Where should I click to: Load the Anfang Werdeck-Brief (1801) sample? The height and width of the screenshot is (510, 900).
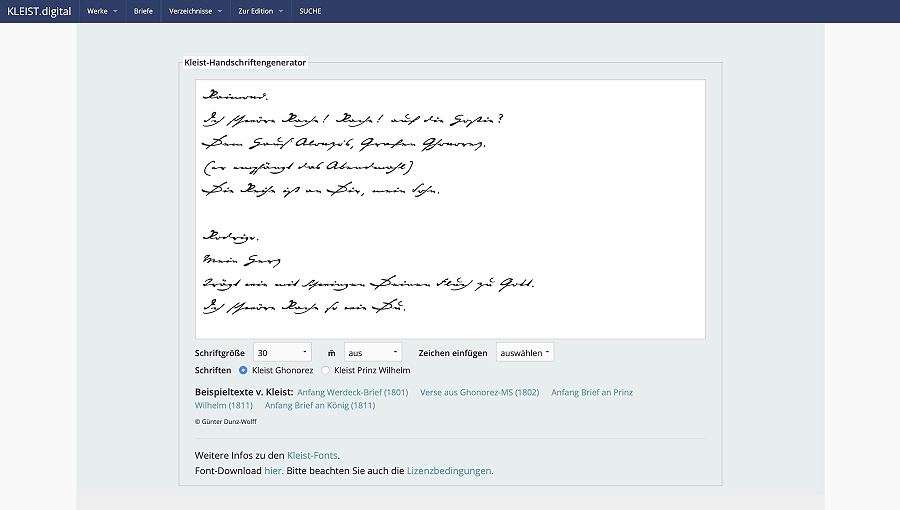click(352, 392)
